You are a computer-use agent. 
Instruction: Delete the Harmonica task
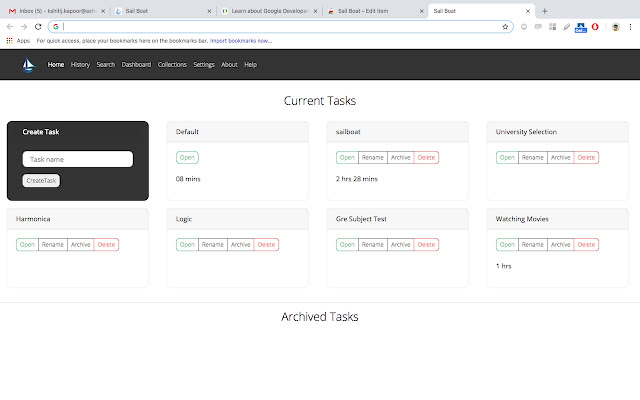(106, 244)
